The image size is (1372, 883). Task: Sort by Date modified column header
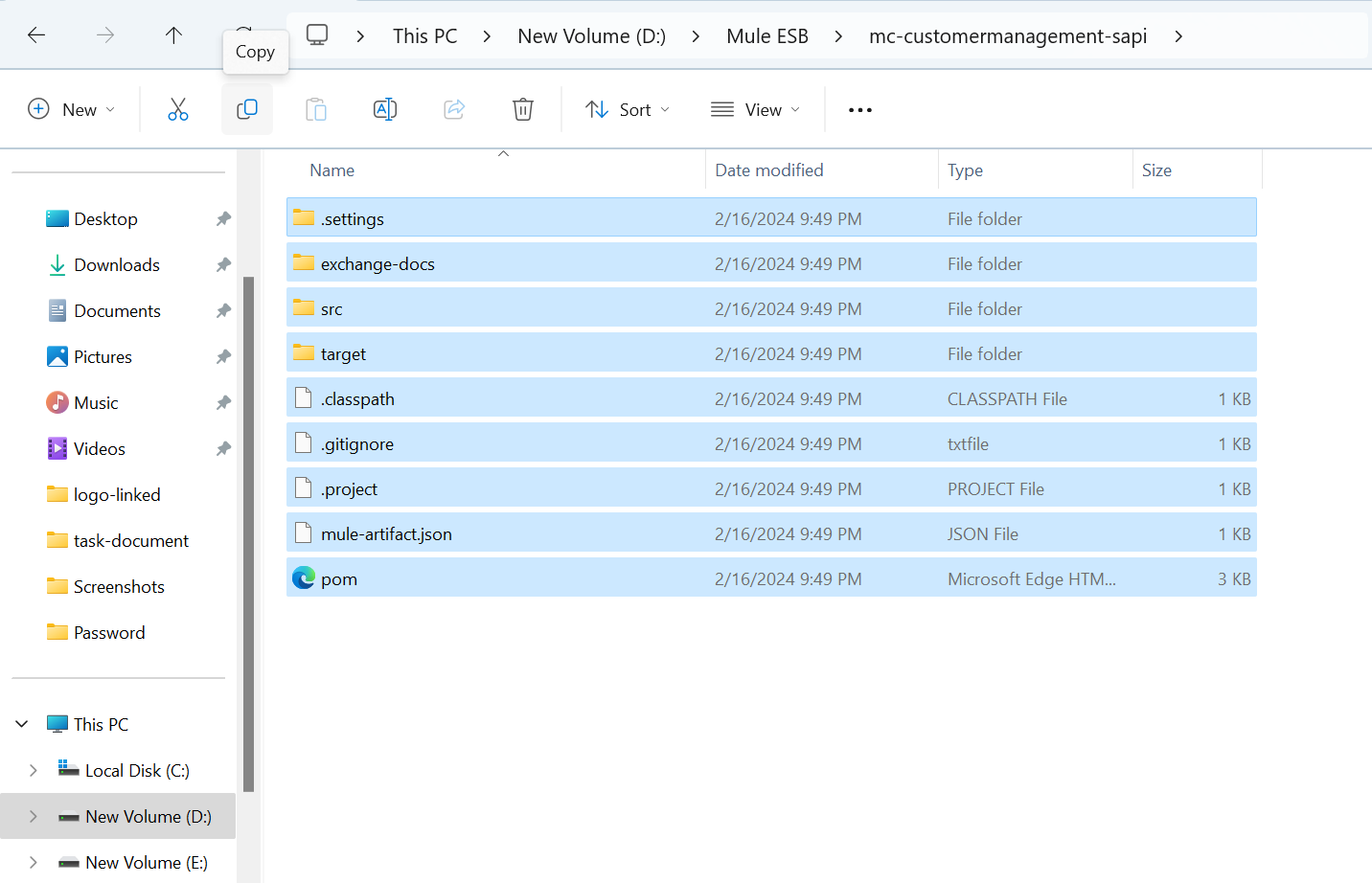pos(768,170)
